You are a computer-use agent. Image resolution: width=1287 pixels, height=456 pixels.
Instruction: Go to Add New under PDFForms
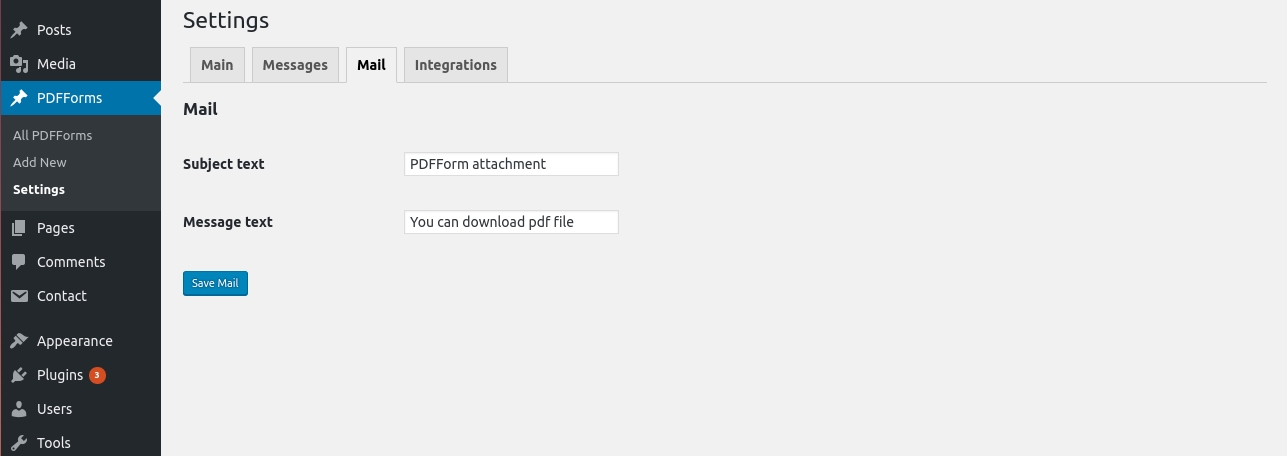pos(40,162)
